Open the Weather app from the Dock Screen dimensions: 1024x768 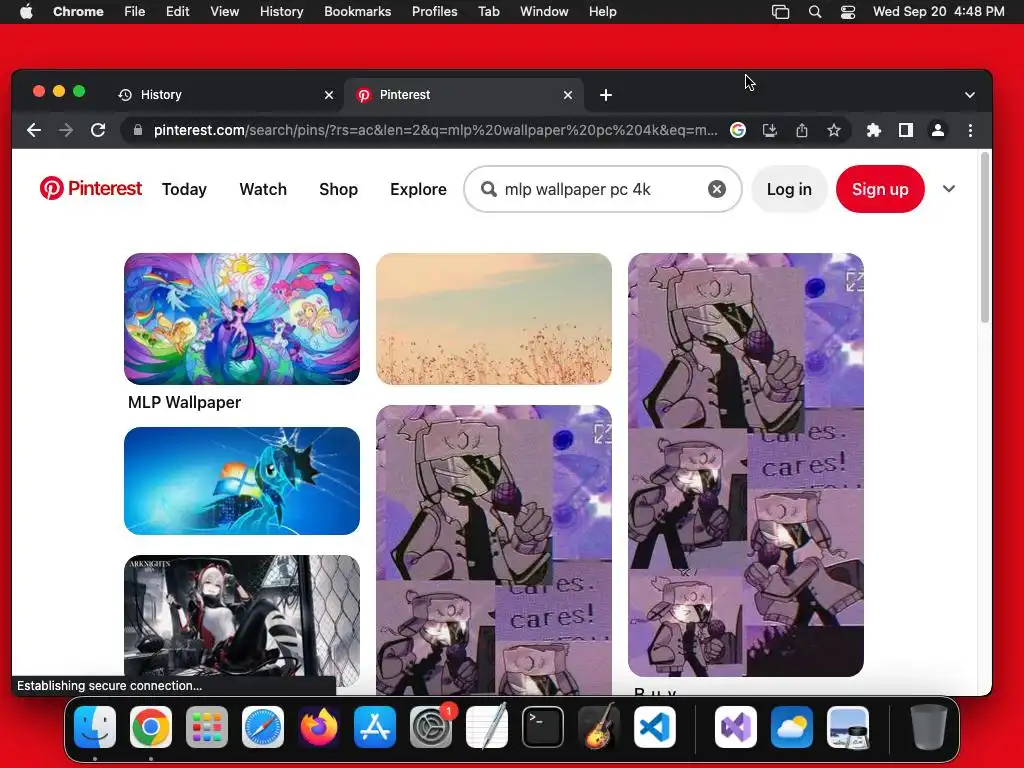pyautogui.click(x=792, y=727)
